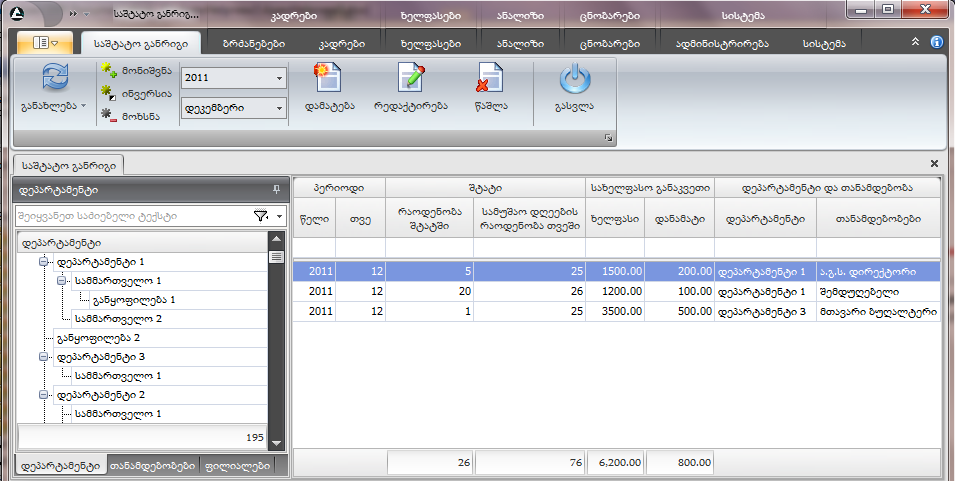Click the წაშლა (Delete) icon
Screen dimensions: 955x481
click(490, 78)
